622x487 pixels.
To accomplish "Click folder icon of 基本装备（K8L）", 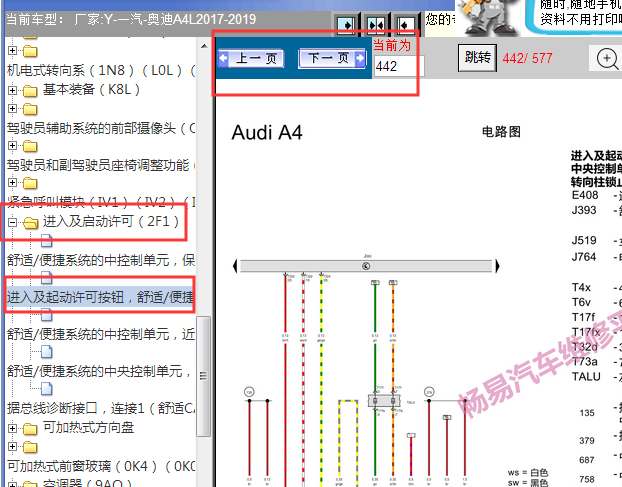I will tap(30, 91).
